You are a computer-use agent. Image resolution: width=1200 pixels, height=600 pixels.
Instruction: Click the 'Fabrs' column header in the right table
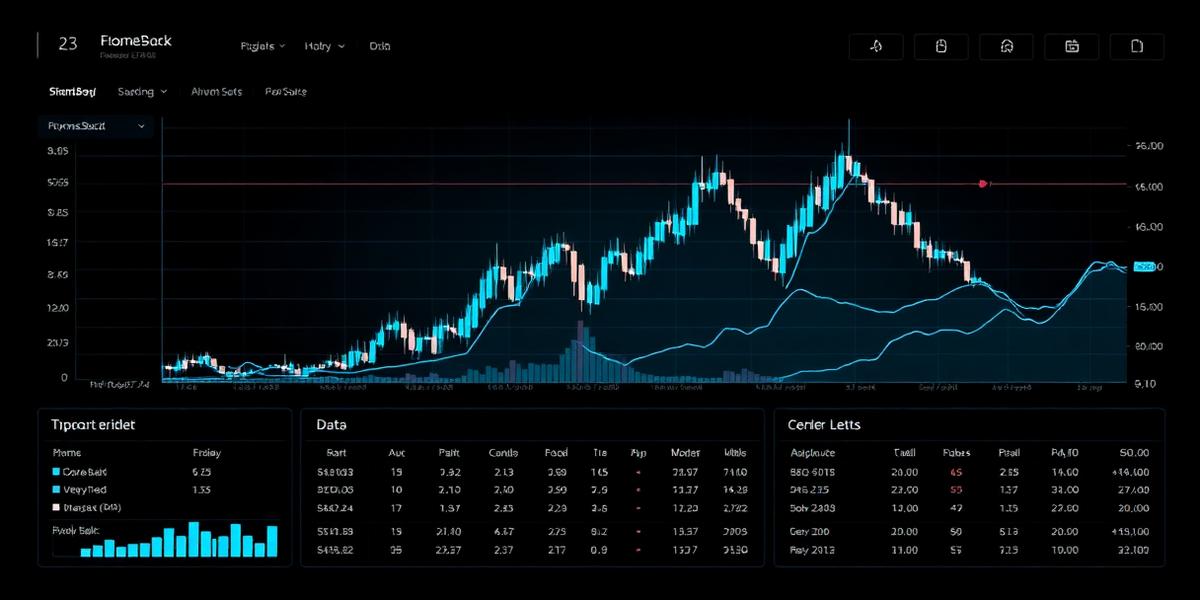pos(956,452)
